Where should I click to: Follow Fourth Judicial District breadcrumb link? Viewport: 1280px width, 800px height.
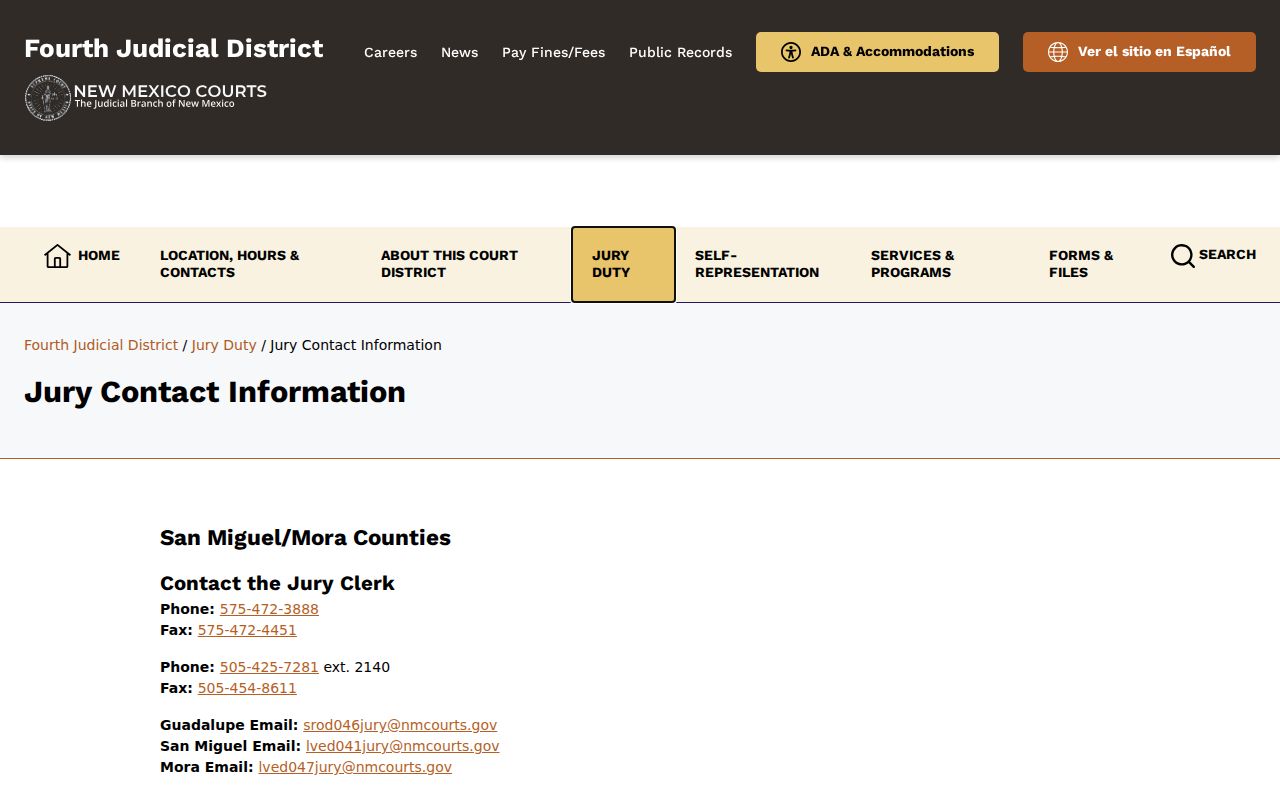pyautogui.click(x=101, y=345)
